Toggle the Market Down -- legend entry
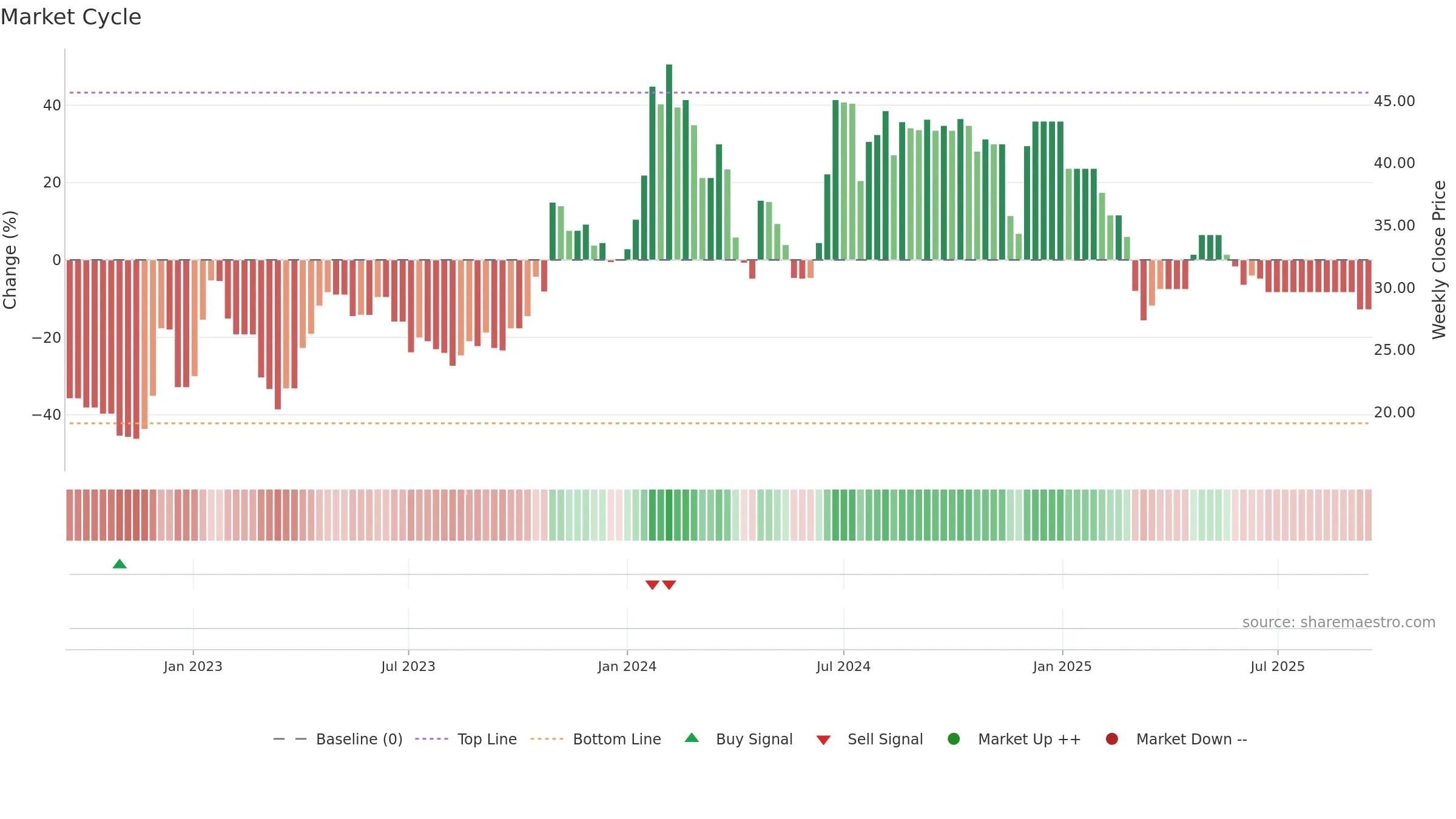The image size is (1456, 819). tap(1176, 739)
